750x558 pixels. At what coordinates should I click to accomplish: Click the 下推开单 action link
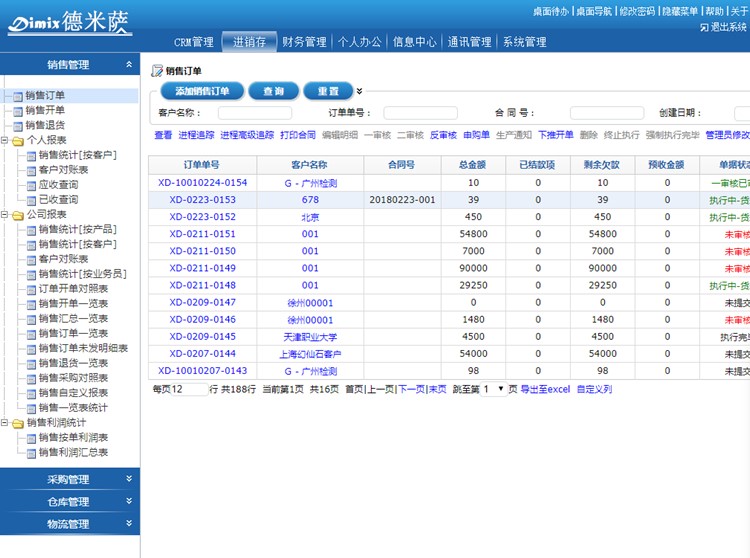pos(556,135)
